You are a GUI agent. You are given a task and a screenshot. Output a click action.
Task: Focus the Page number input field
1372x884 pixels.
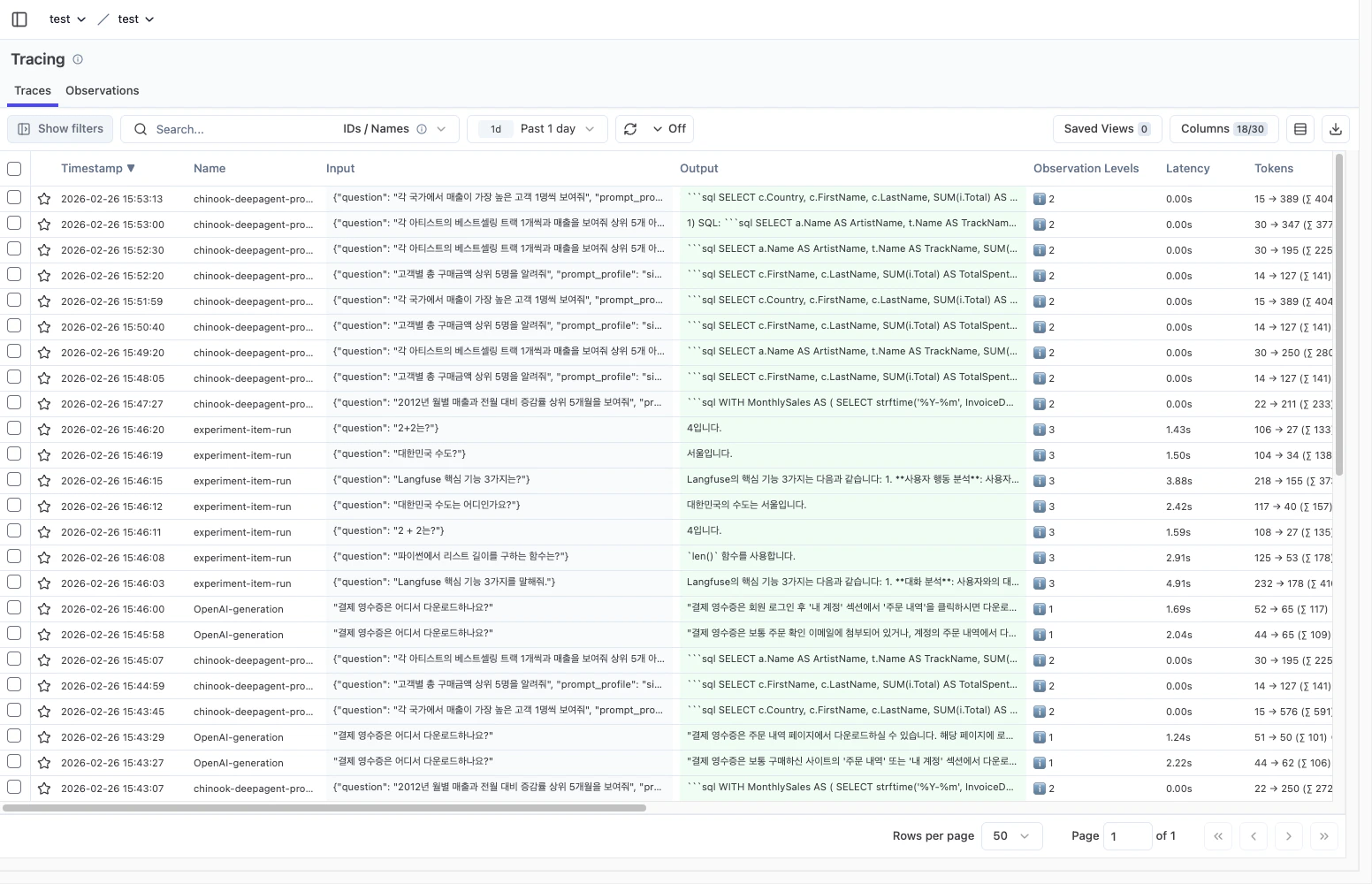coord(1127,836)
